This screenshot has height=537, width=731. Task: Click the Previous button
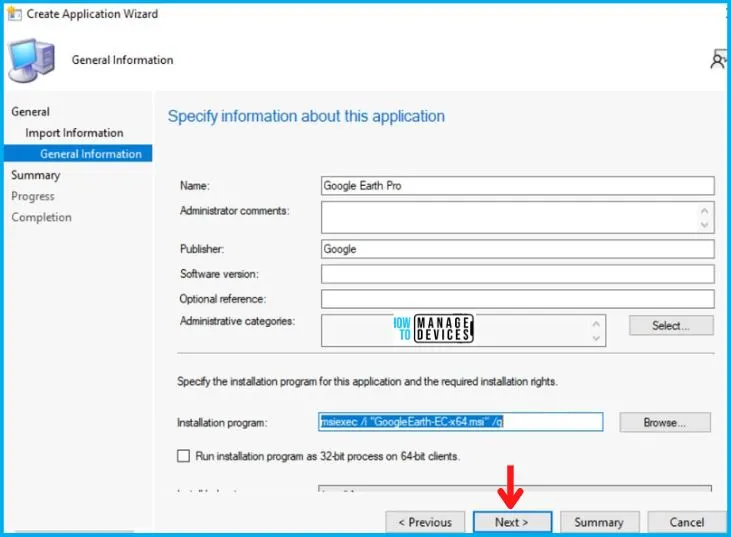click(425, 522)
